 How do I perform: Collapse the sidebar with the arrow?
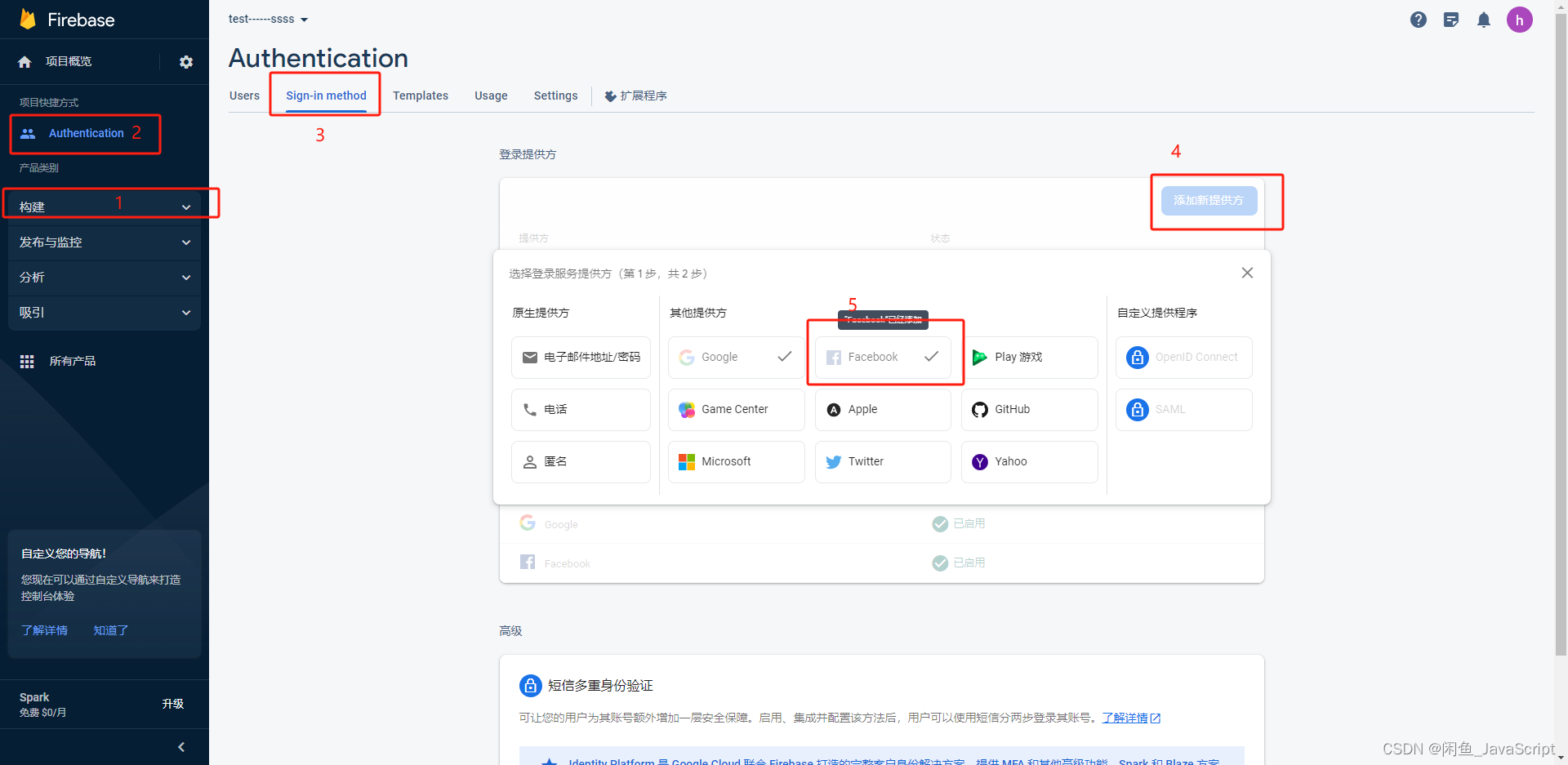point(181,747)
